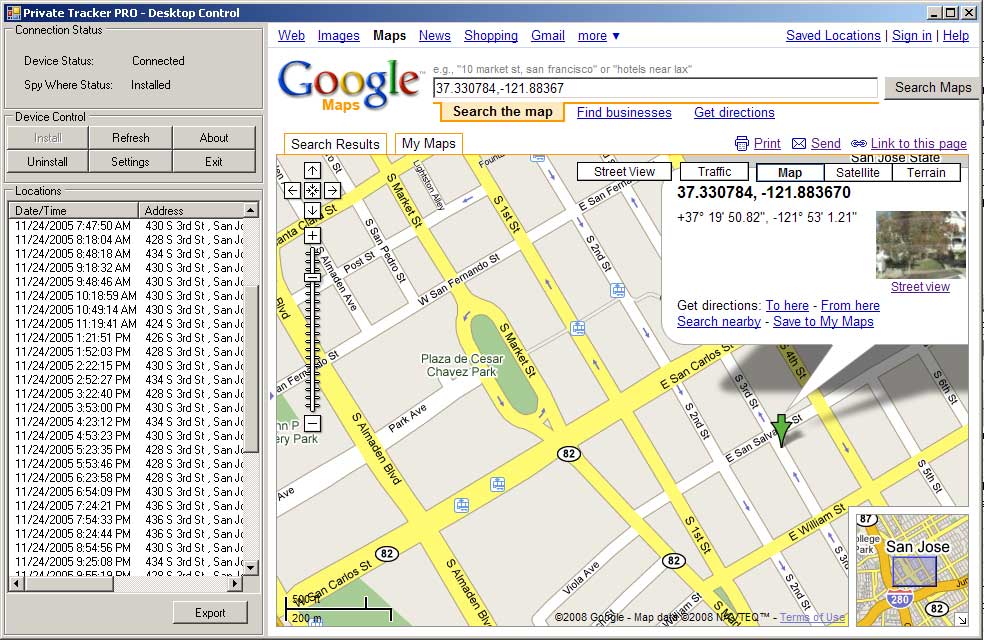Click the Exit button
The width and height of the screenshot is (984, 640).
214,161
